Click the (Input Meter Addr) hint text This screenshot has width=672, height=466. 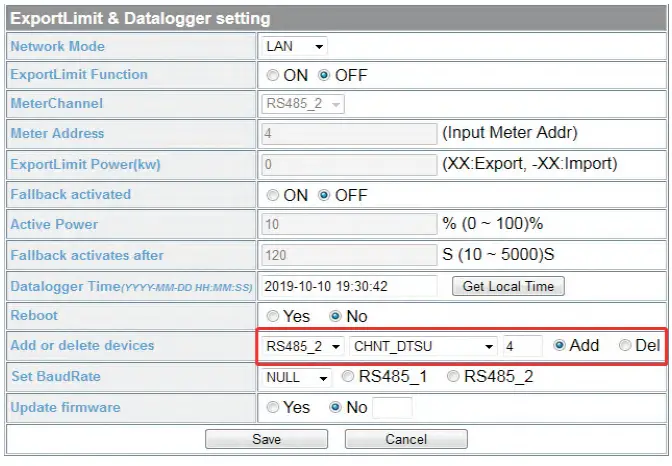(510, 133)
